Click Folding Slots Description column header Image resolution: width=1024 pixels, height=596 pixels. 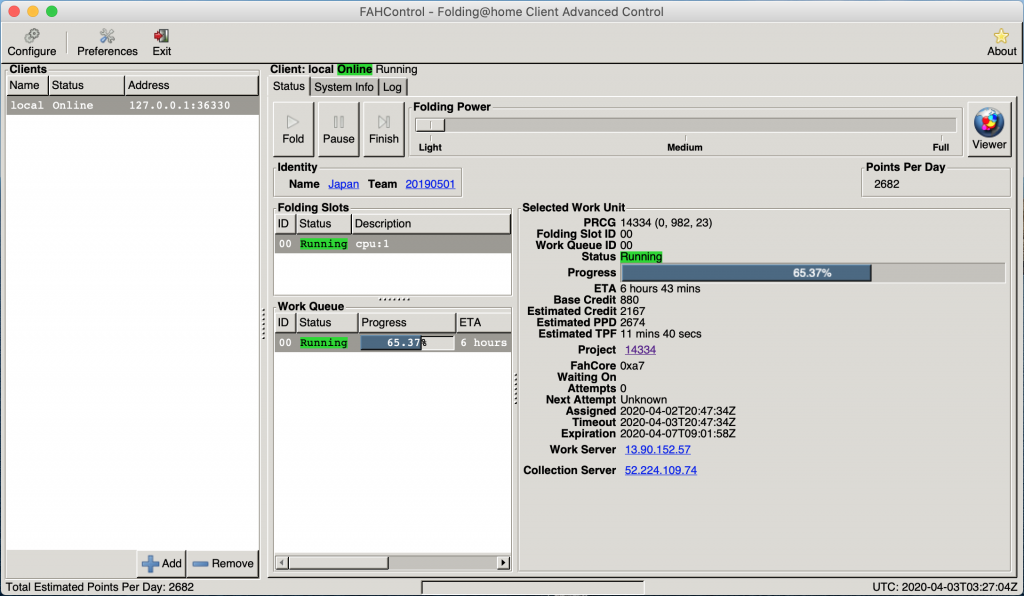[x=431, y=224]
